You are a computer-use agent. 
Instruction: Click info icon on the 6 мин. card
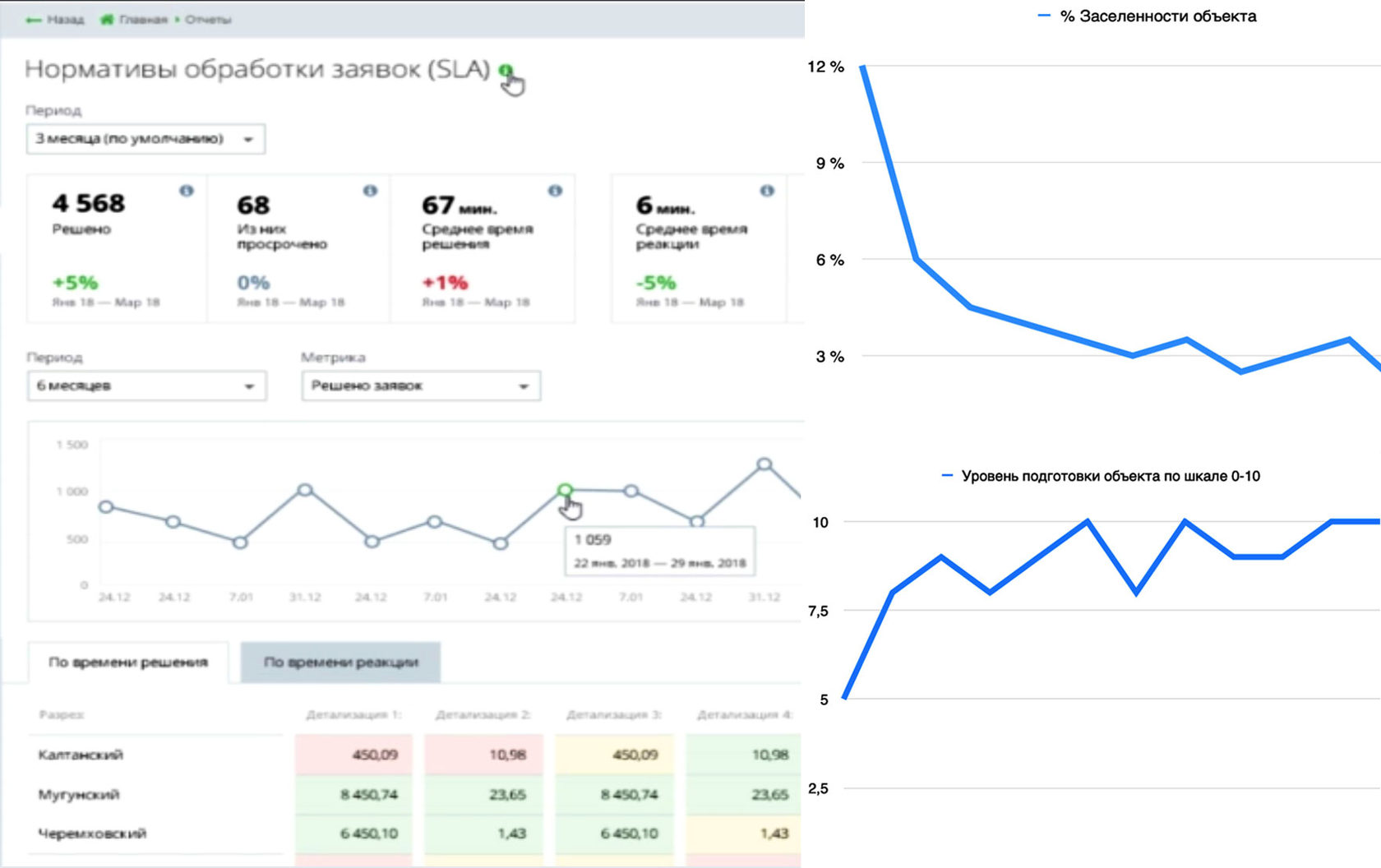[767, 191]
